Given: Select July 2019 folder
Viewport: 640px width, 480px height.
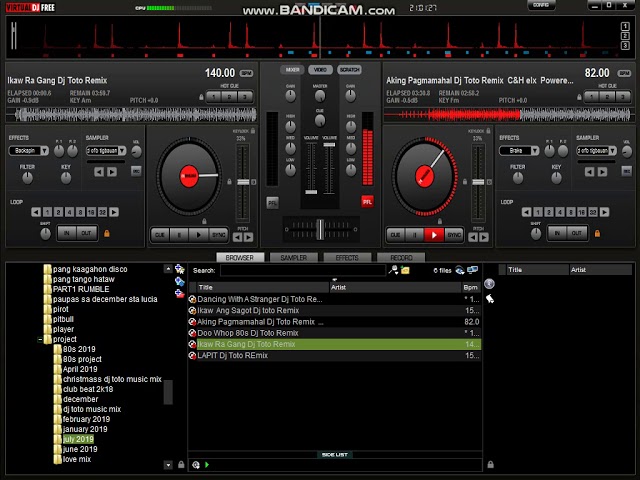Looking at the screenshot, I should (78, 440).
